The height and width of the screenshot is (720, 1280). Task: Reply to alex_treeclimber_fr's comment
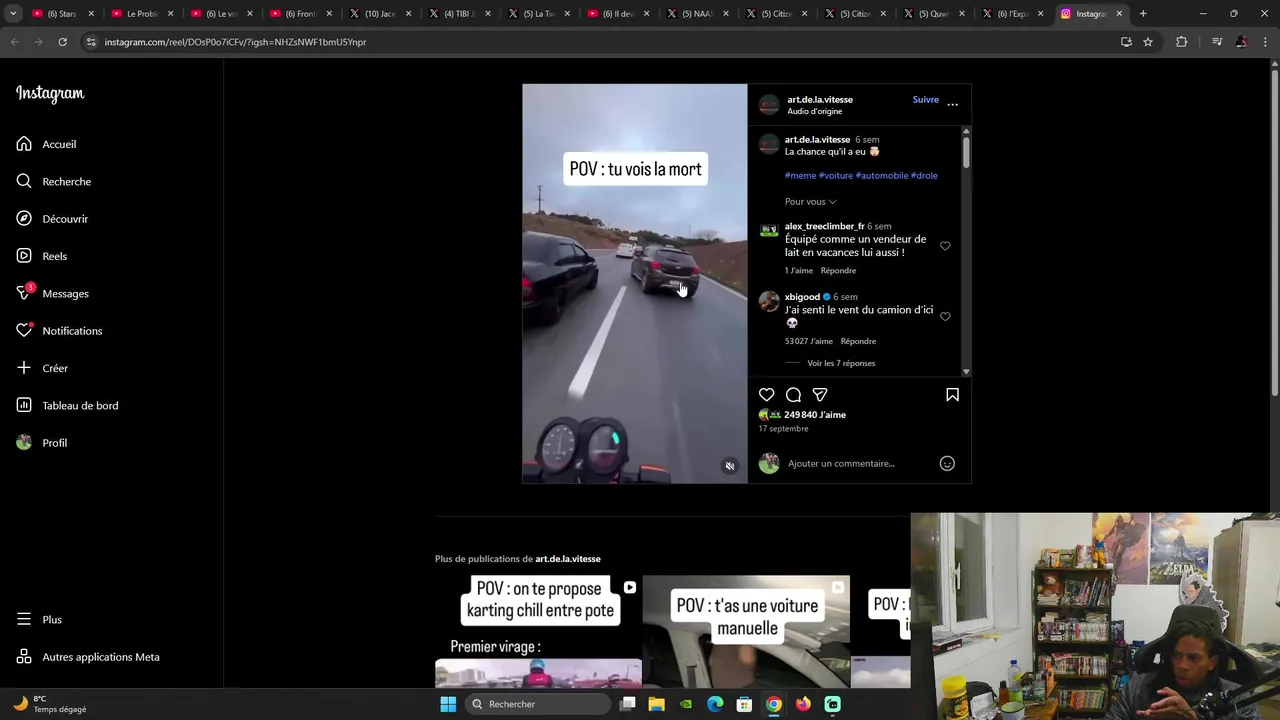tap(838, 271)
